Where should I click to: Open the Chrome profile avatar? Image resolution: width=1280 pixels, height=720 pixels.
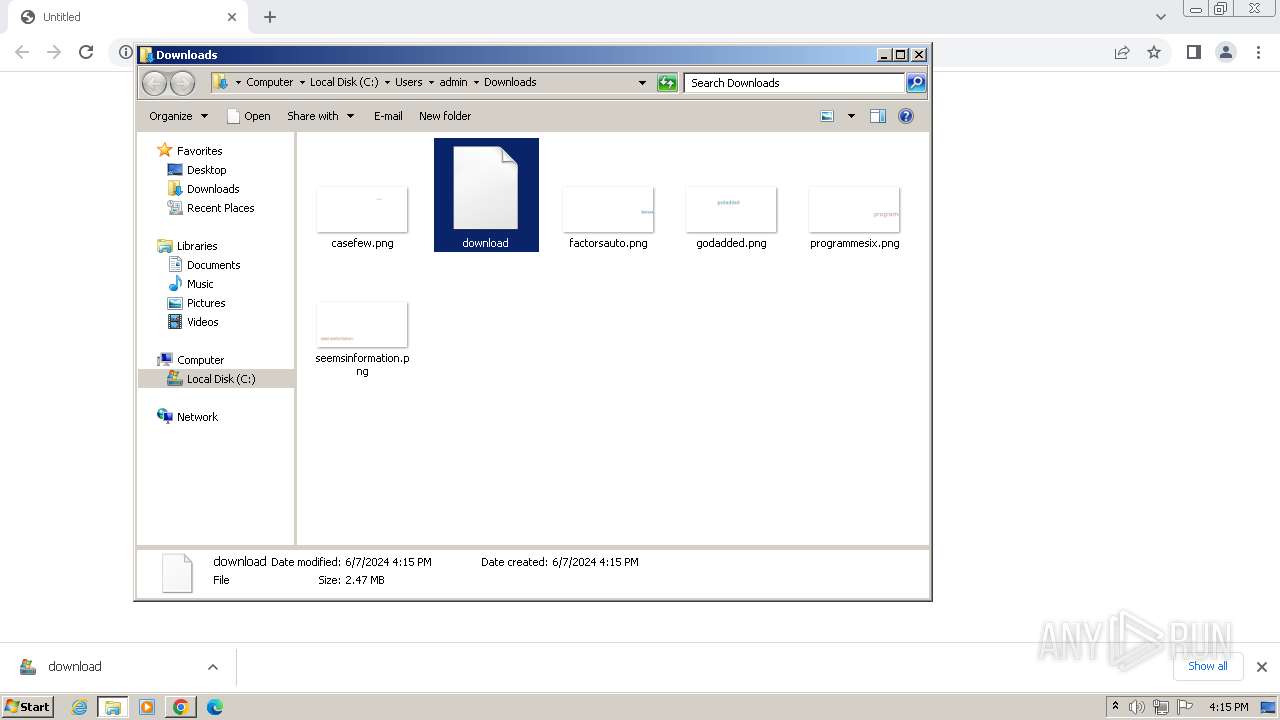coord(1226,52)
